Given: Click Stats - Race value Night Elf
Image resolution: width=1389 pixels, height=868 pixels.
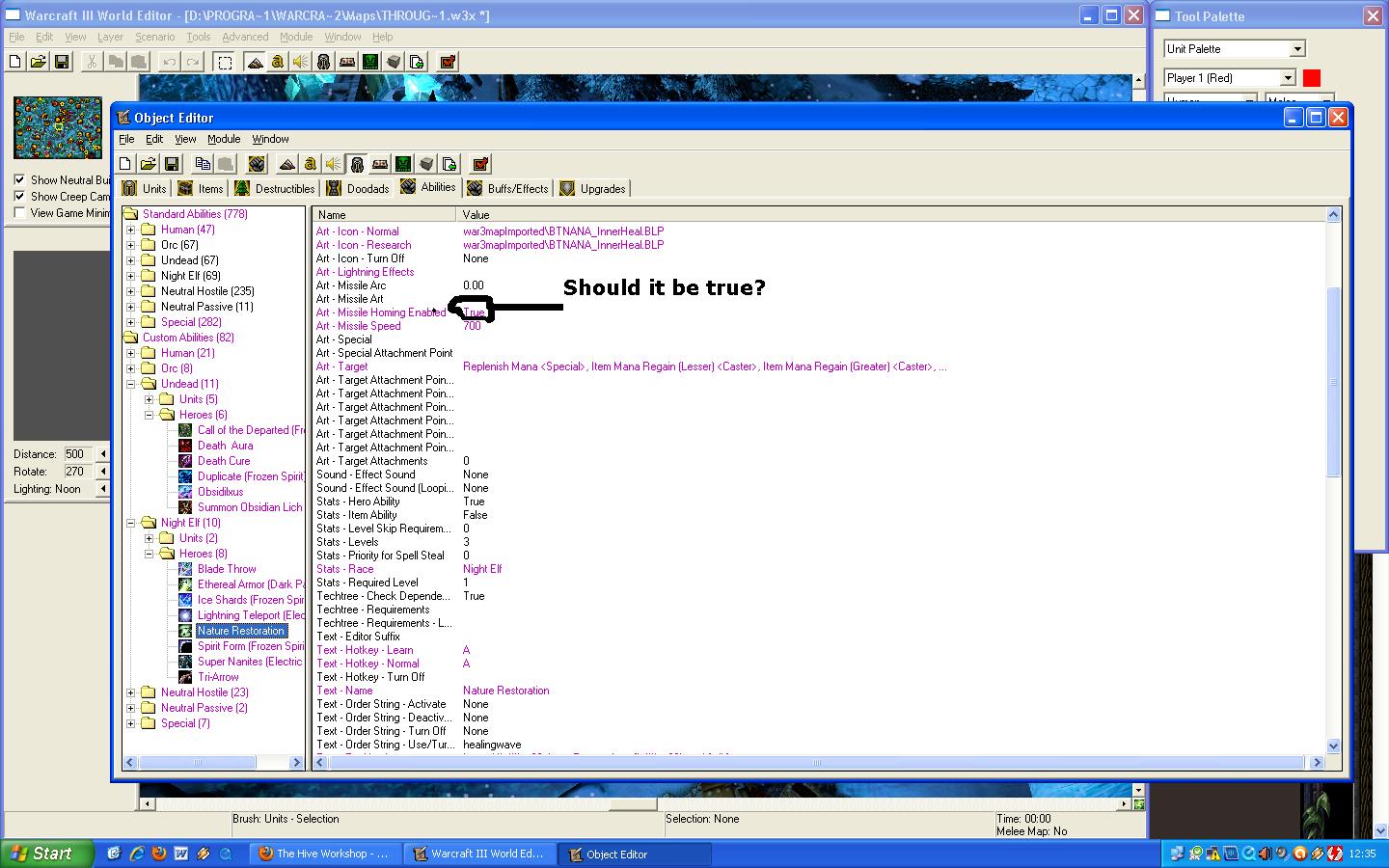Looking at the screenshot, I should click(482, 569).
